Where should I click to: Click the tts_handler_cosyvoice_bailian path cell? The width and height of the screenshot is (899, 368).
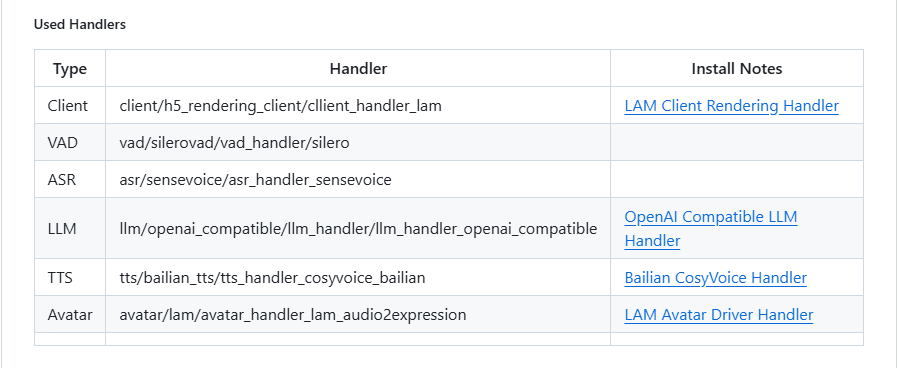(x=358, y=278)
